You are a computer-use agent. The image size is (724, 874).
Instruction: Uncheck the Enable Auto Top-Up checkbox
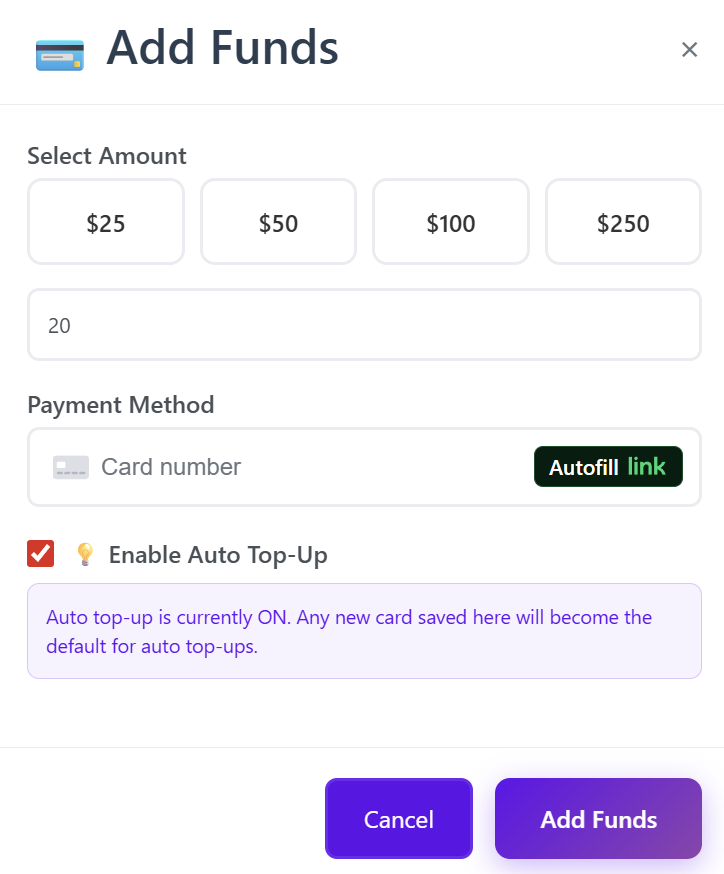(x=41, y=554)
